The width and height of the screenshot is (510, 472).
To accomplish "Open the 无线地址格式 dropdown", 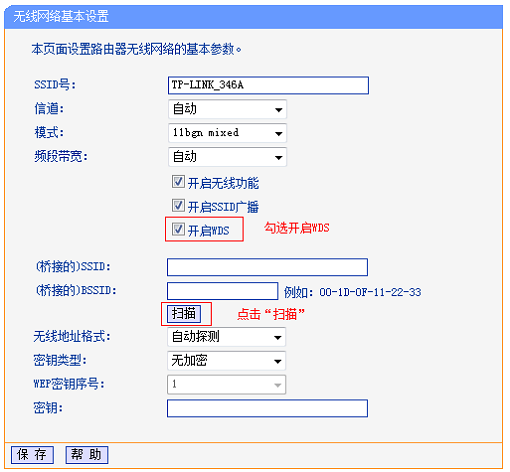I will 226,337.
